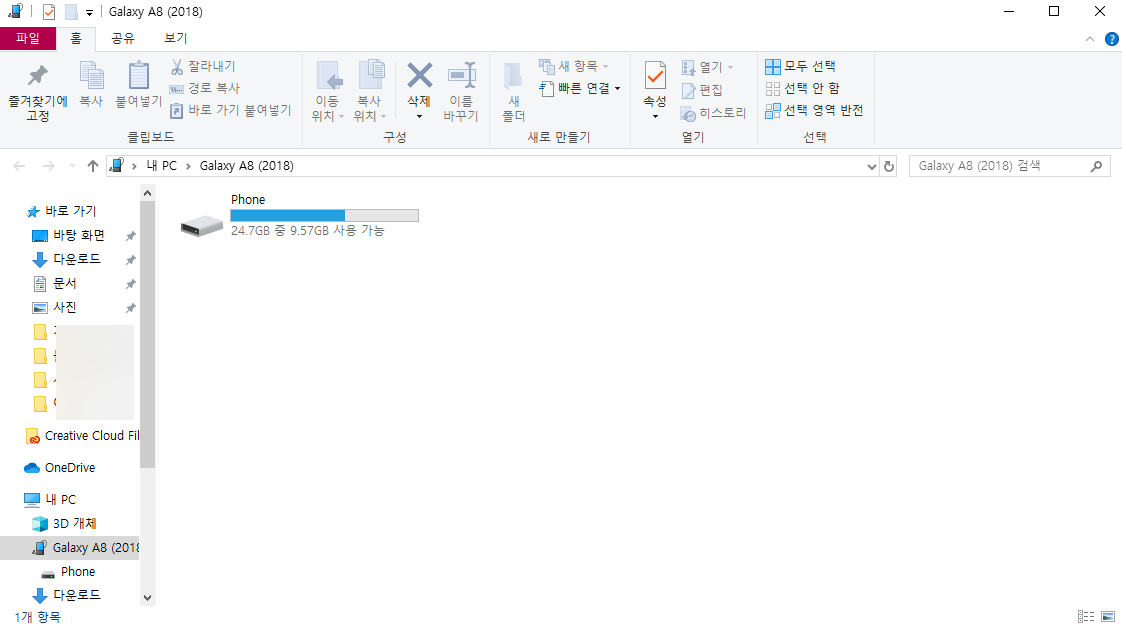Click the pin icon beside 바탕 화면
Image resolution: width=1122 pixels, height=629 pixels.
[x=130, y=236]
